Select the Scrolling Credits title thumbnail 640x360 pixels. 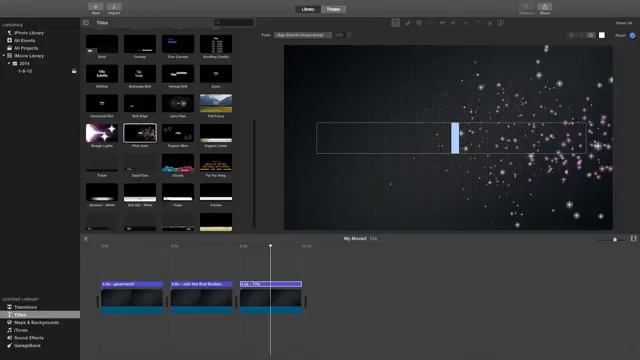tap(216, 44)
